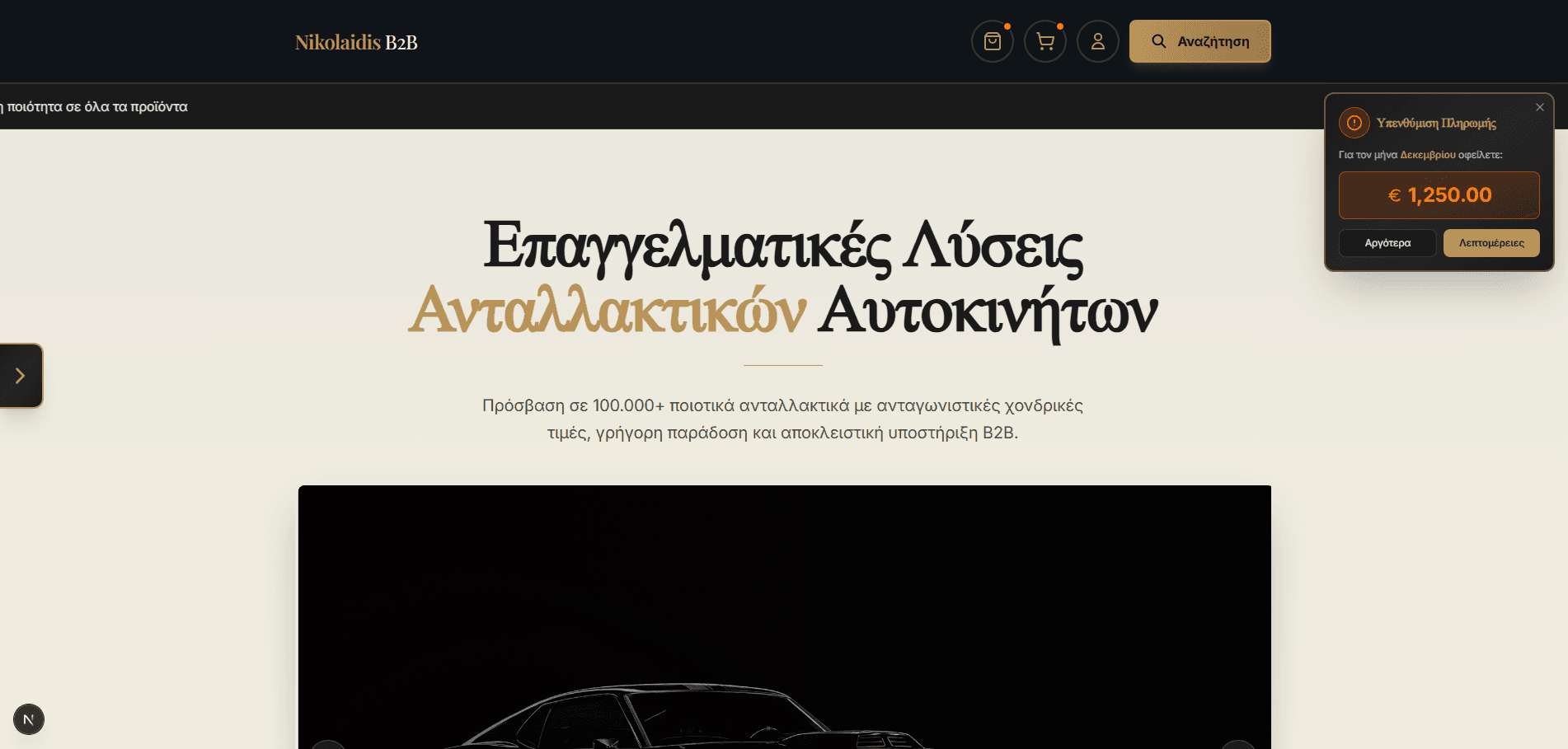
Task: Click the Υπενθύμιση Πληρωμής popup title
Action: click(1436, 123)
